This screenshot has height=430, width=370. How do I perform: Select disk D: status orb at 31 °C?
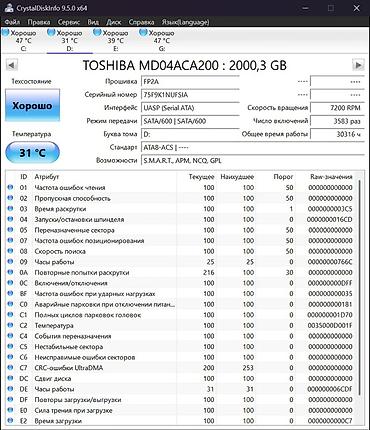51,33
